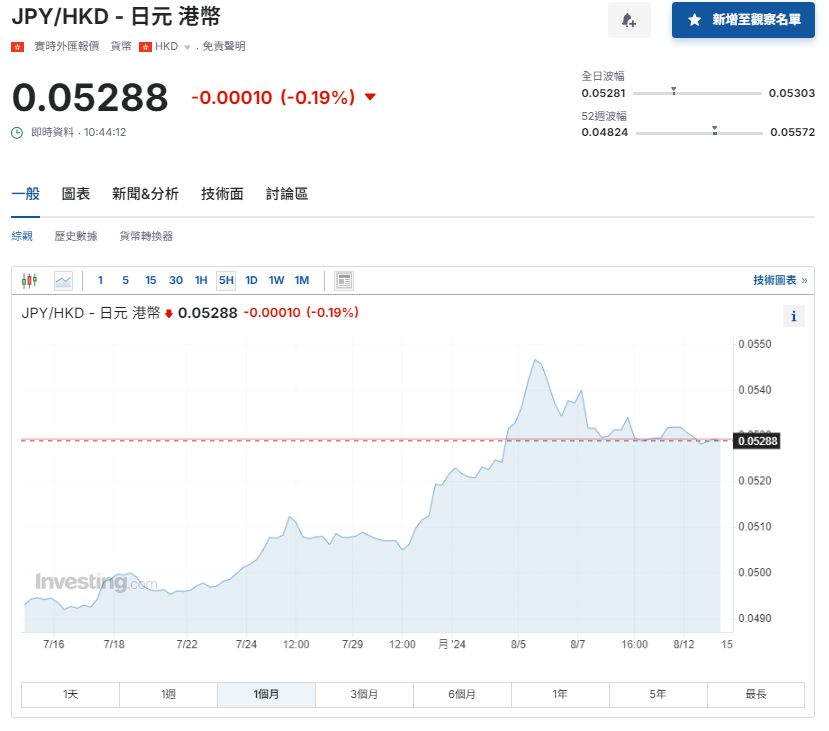Click the 52週波幅 range slider marker
829x731 pixels.
click(x=714, y=130)
